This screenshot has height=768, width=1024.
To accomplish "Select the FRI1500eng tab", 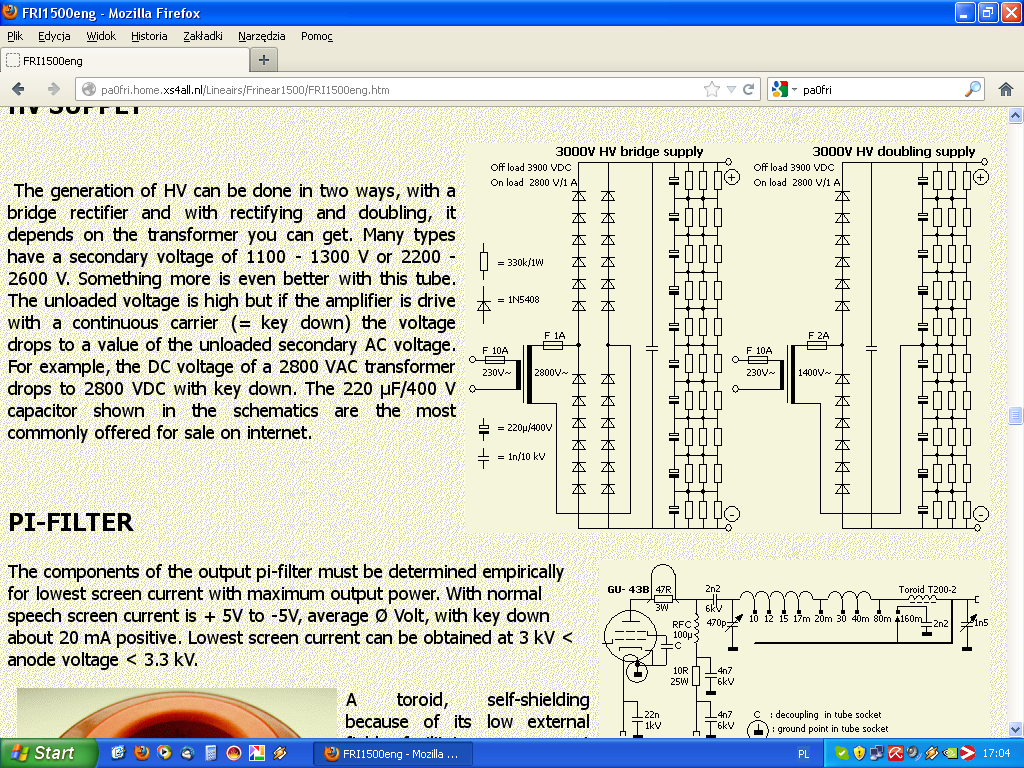I will [120, 60].
